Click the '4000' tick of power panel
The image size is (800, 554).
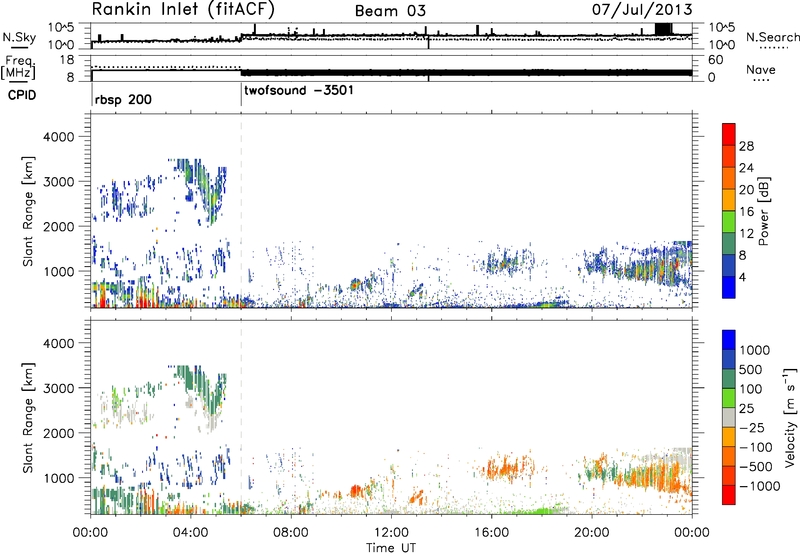click(58, 137)
